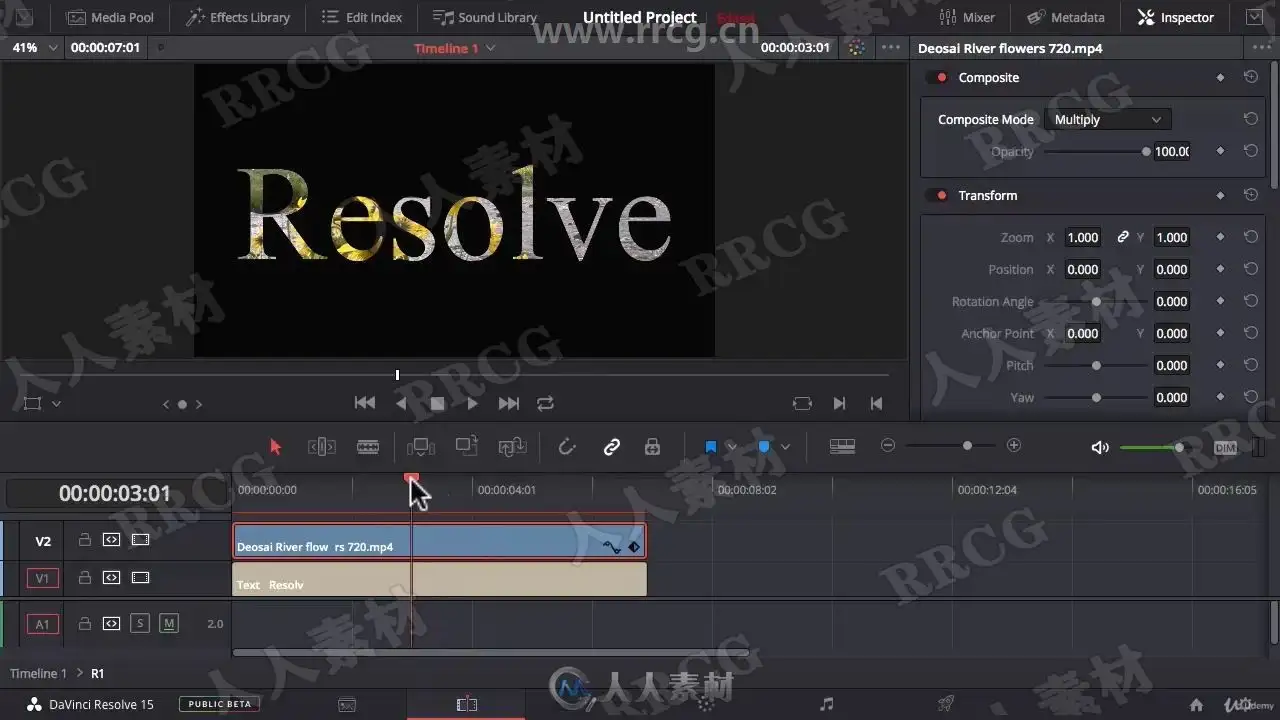Play the timeline forward
This screenshot has height=720, width=1280.
[x=473, y=403]
